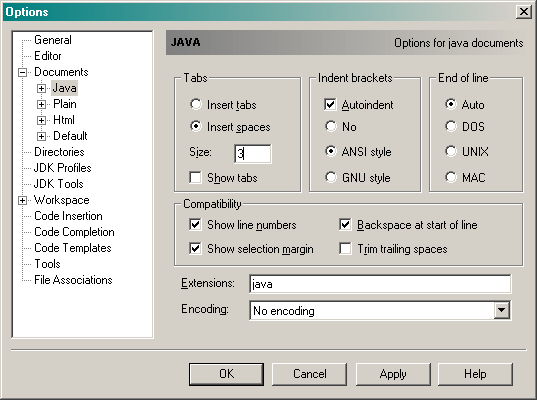This screenshot has width=537, height=400.
Task: Select Editor in the options tree
Action: (48, 56)
